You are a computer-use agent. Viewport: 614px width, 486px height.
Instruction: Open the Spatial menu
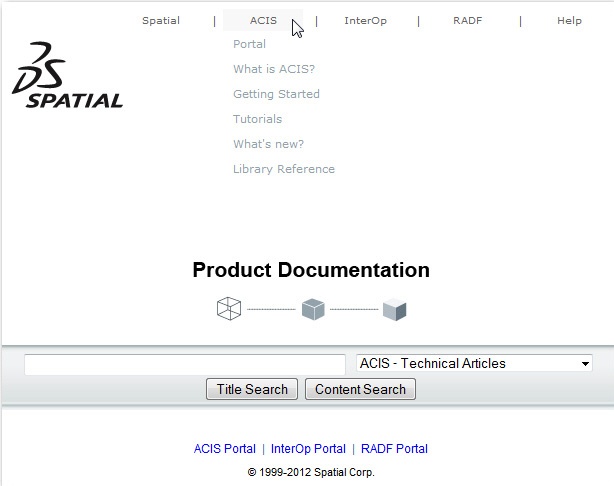pos(161,21)
